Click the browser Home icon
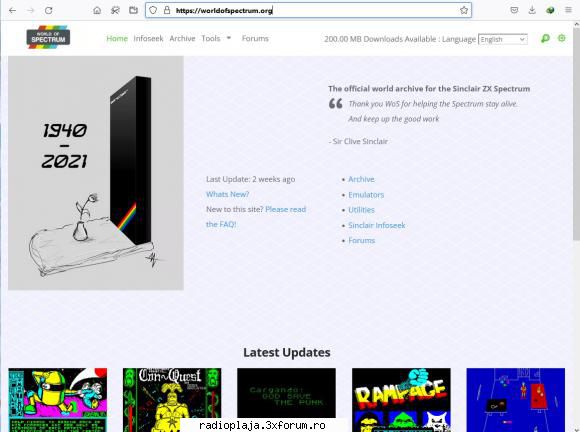 (97, 10)
